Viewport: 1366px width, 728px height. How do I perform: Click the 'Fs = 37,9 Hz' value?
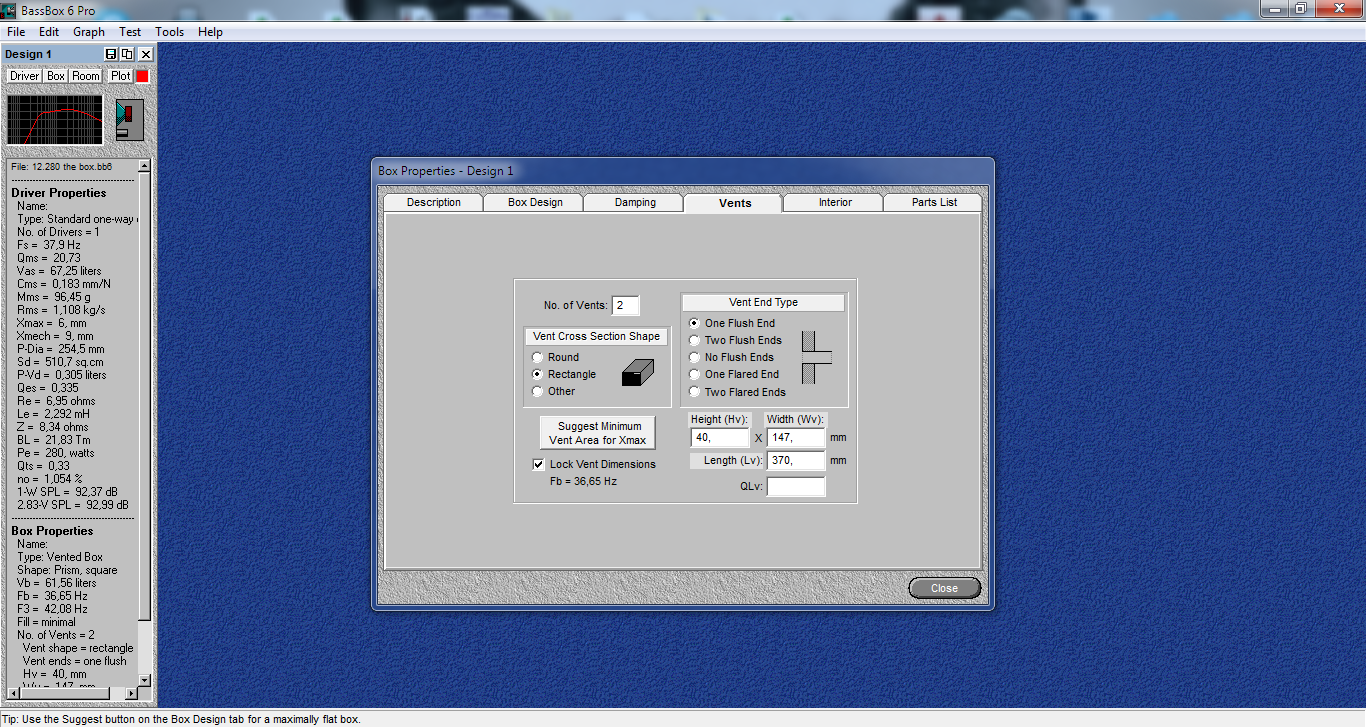click(49, 245)
